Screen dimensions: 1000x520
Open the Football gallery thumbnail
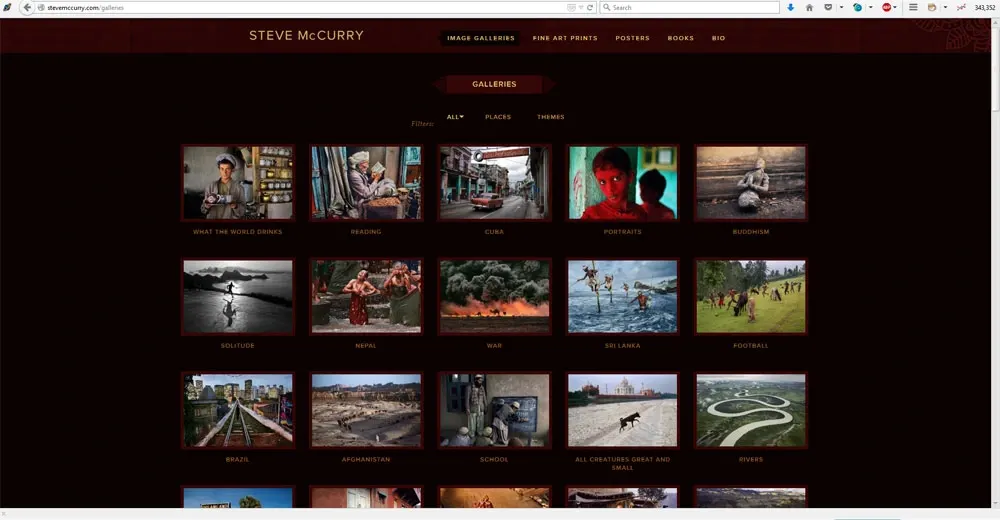[x=751, y=296]
